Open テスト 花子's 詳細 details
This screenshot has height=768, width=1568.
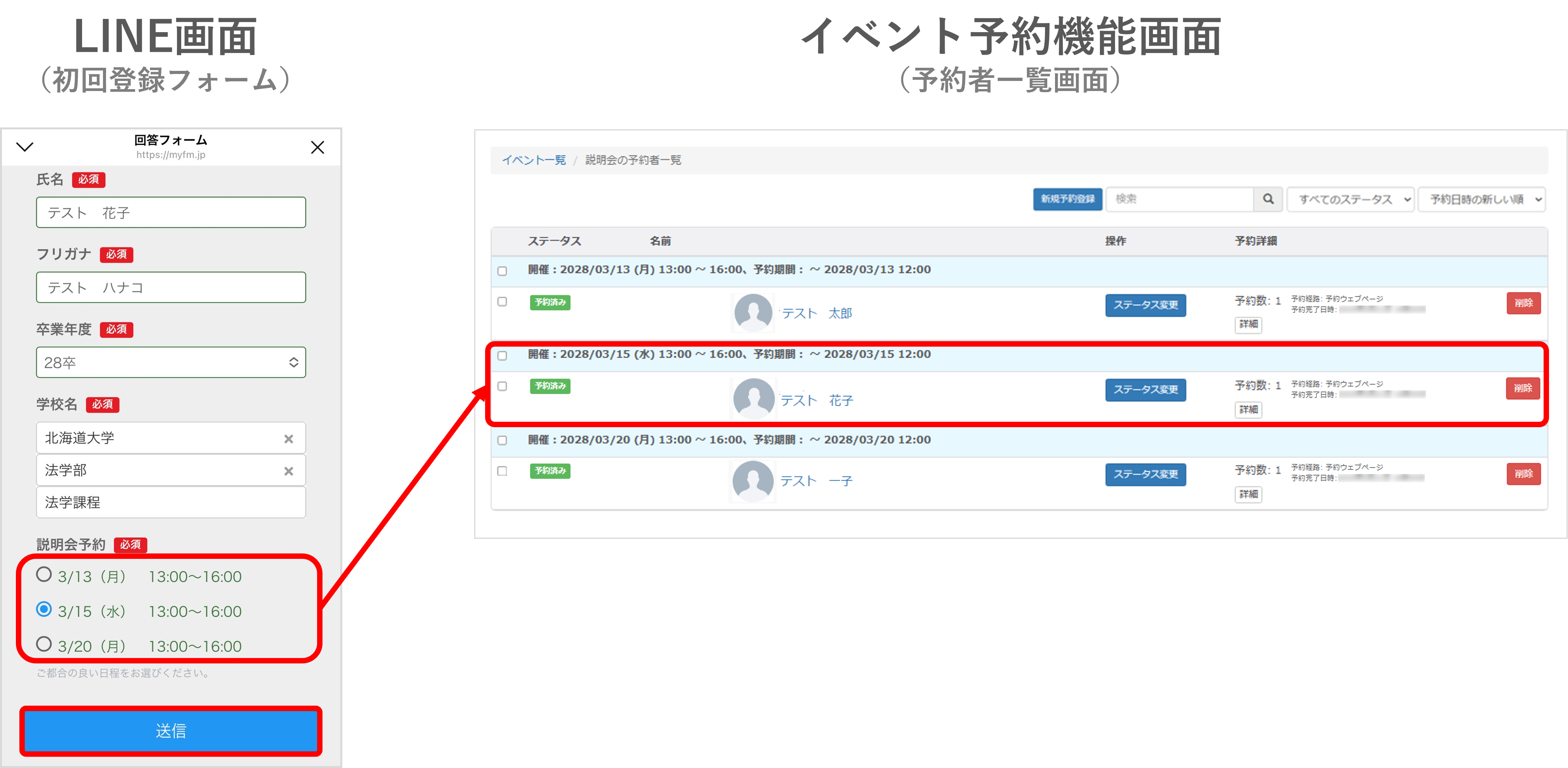tap(1248, 410)
